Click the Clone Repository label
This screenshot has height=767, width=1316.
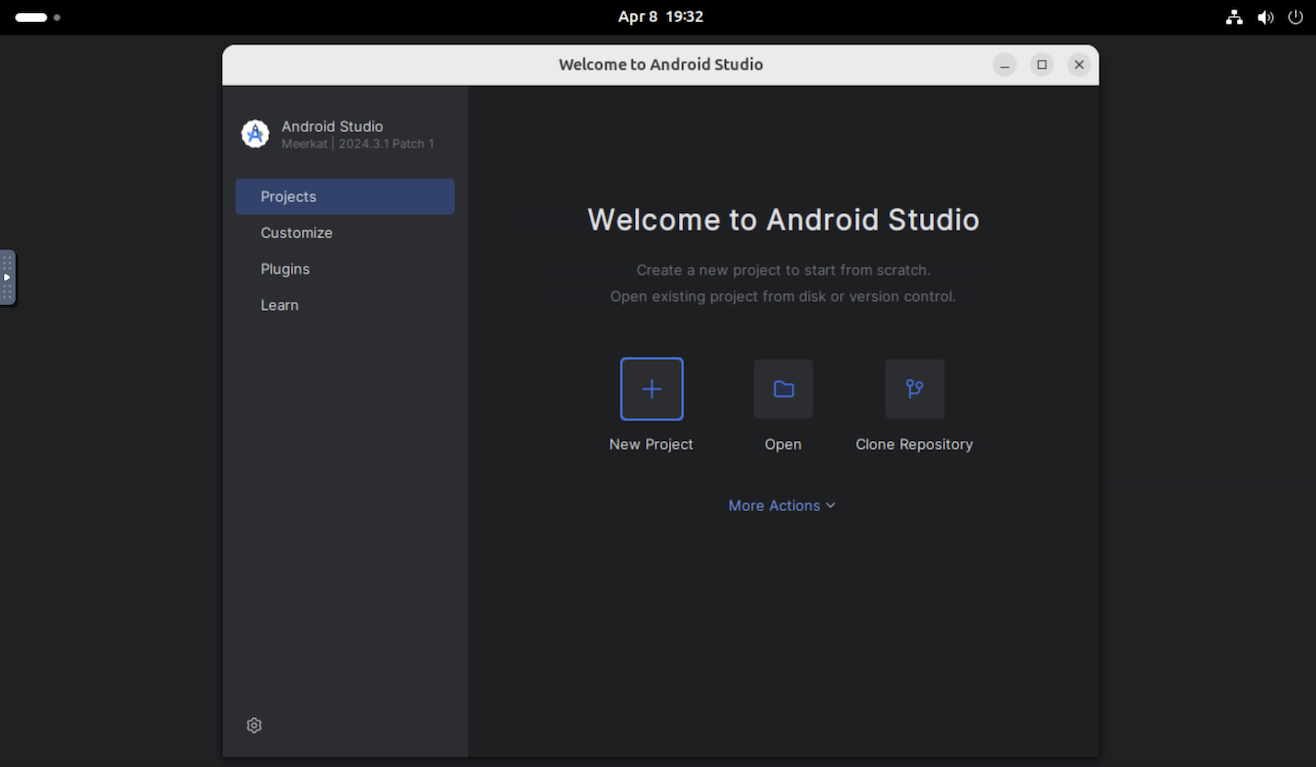914,444
